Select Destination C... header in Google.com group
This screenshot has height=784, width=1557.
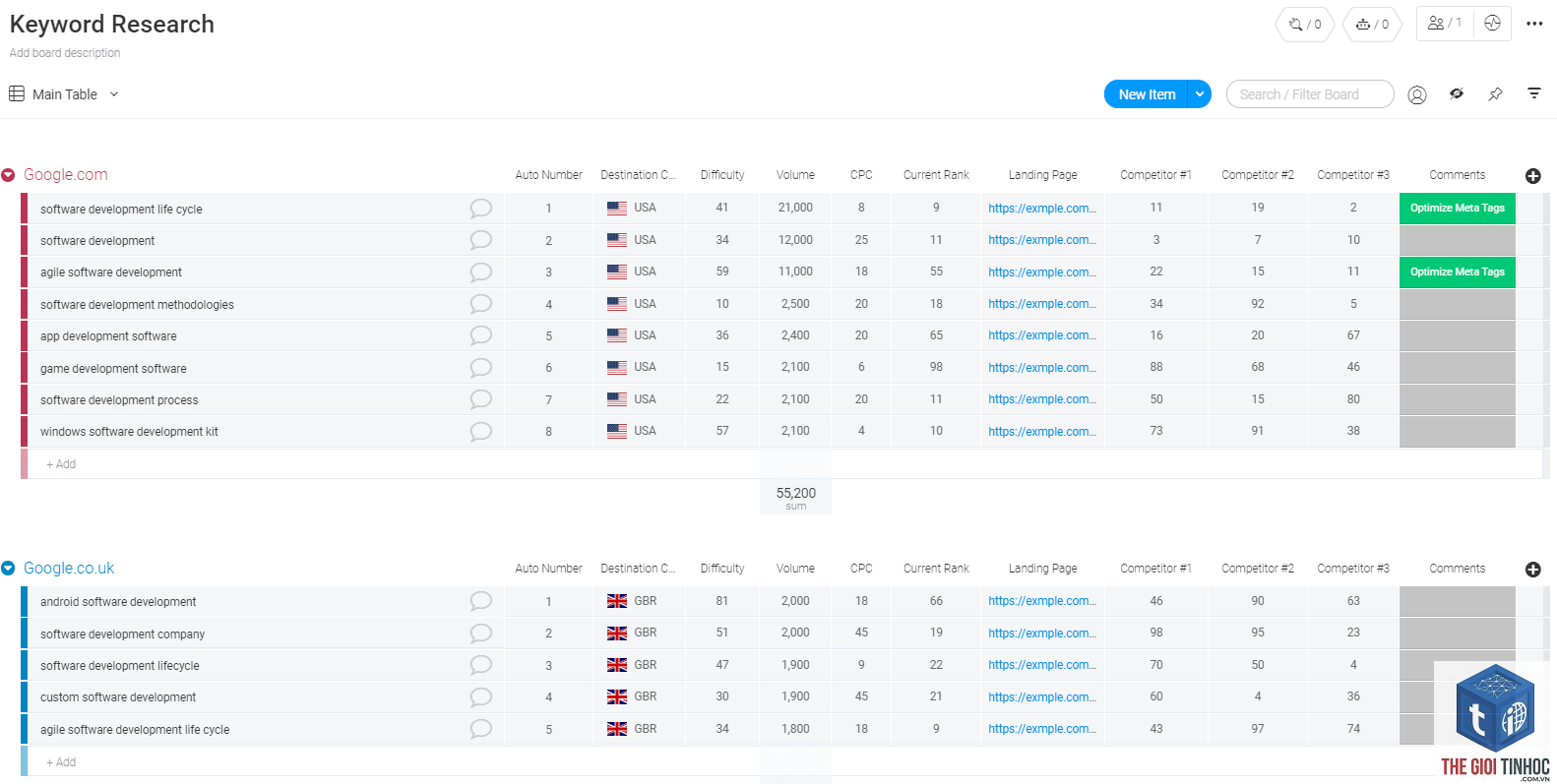[638, 175]
